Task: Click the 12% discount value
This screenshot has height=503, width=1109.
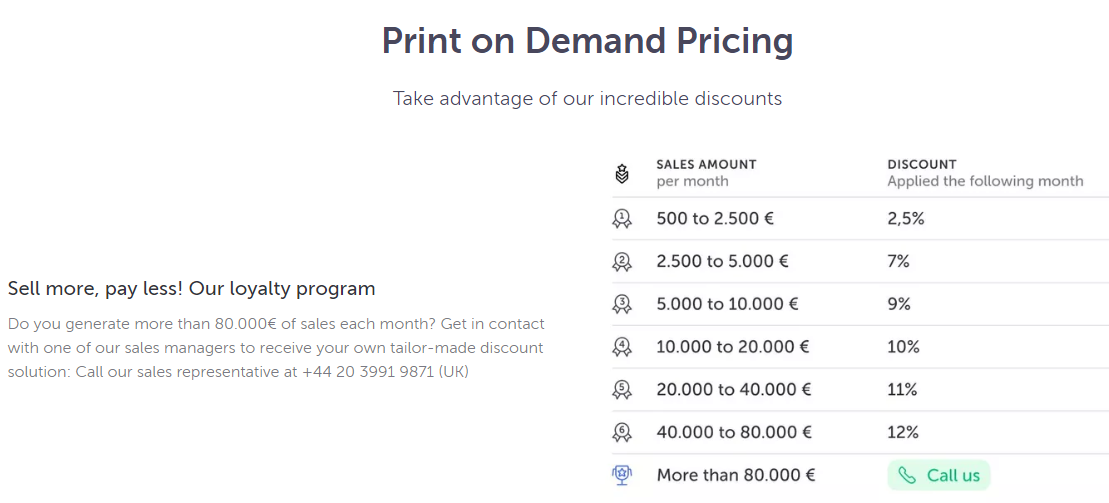Action: click(903, 432)
